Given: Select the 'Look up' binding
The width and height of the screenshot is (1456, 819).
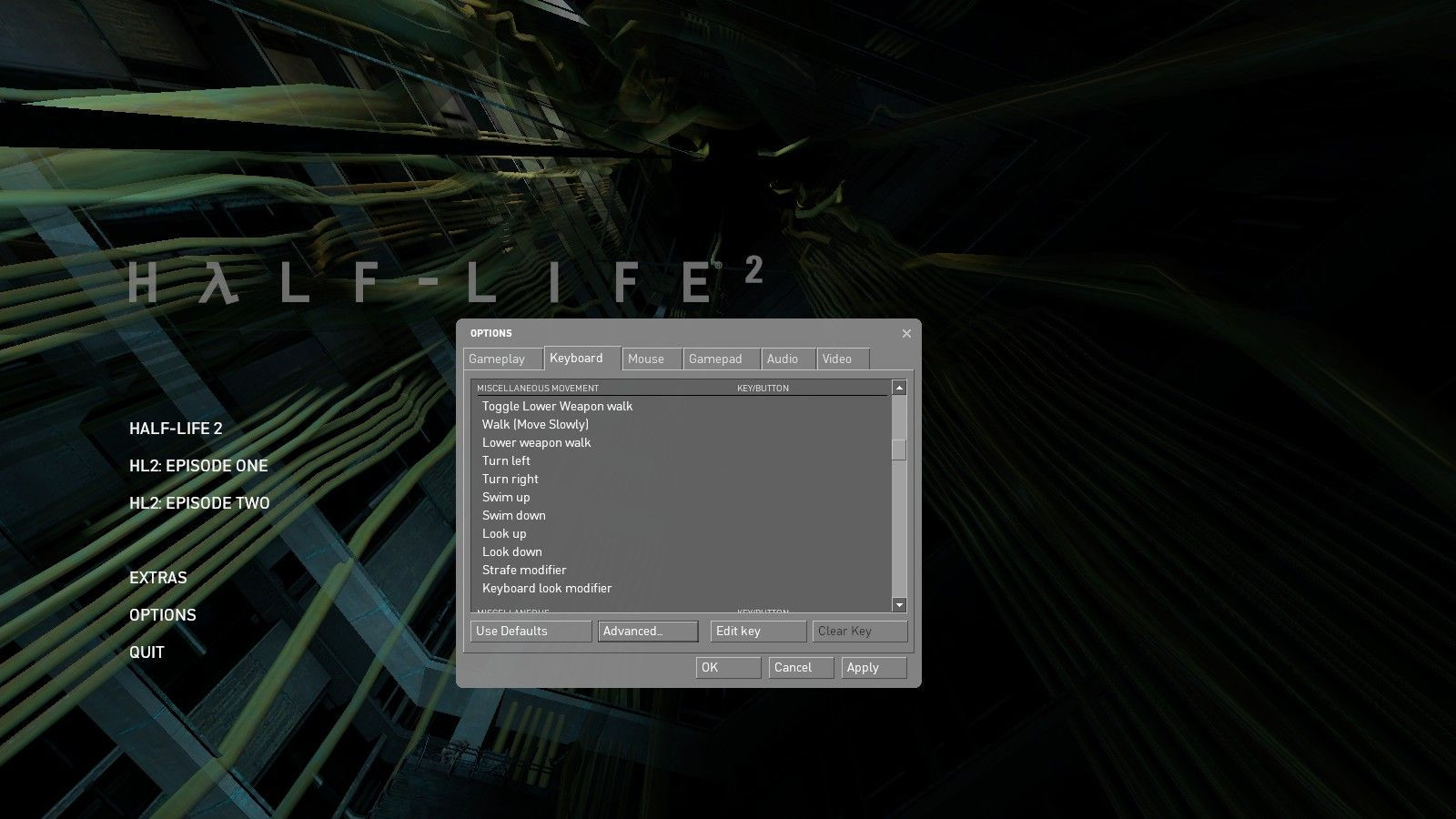Looking at the screenshot, I should point(682,533).
